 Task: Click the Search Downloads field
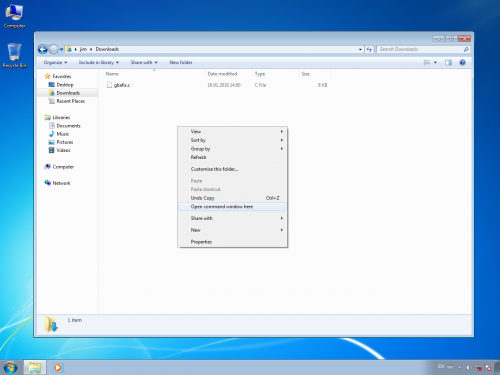pos(421,49)
